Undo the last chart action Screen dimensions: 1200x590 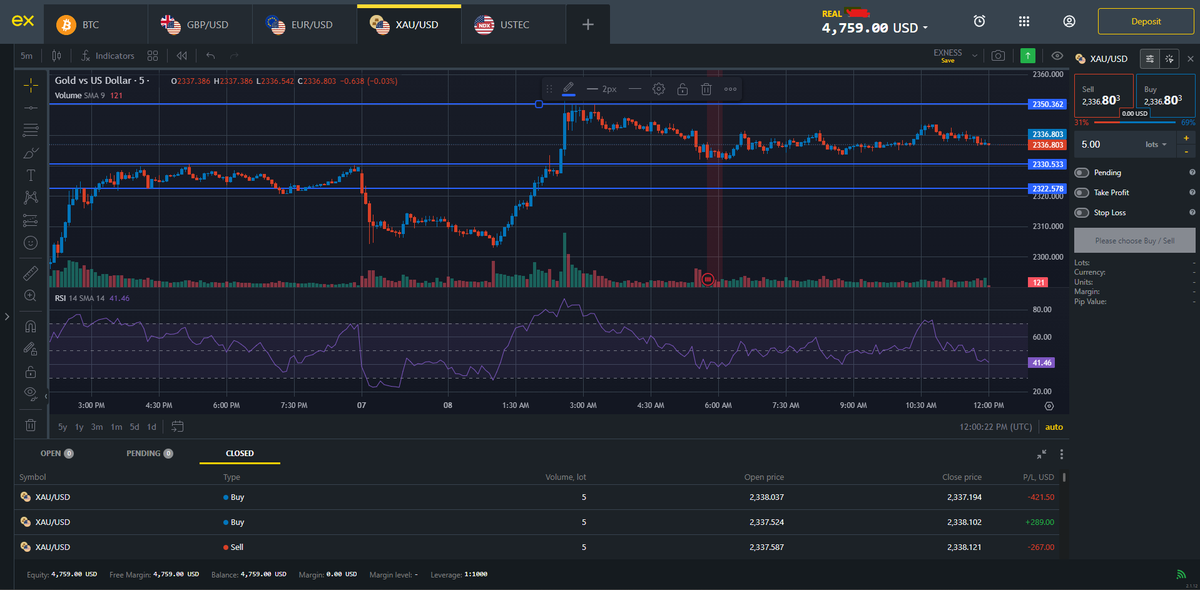coord(210,56)
